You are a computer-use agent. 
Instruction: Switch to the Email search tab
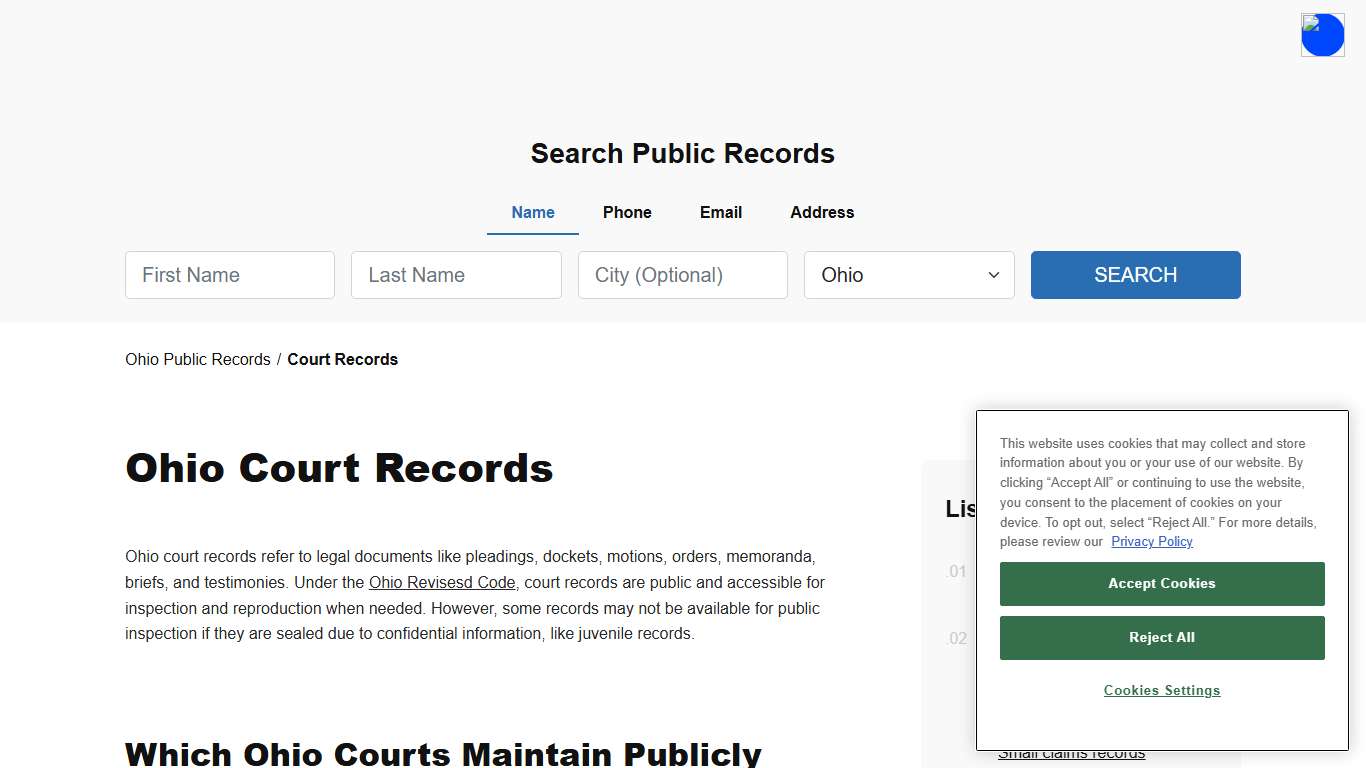720,212
